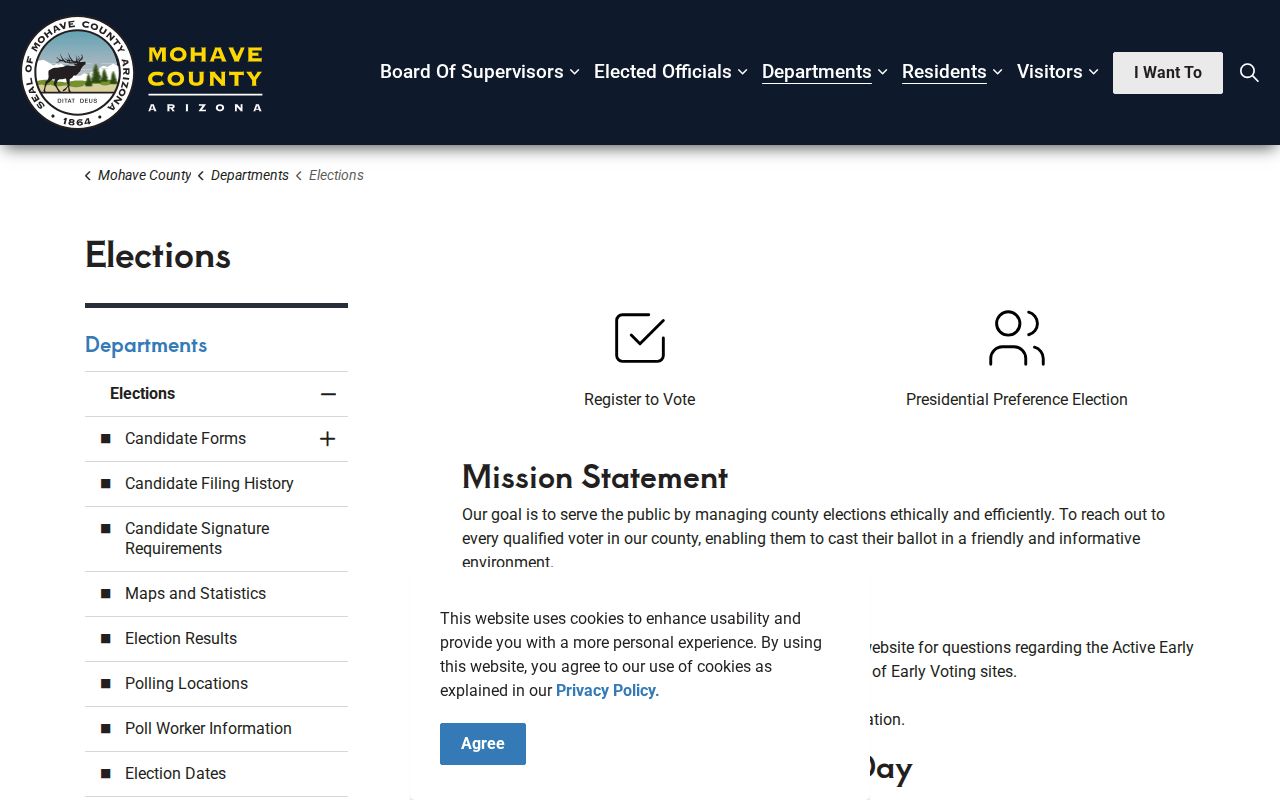1280x800 pixels.
Task: Click Presidential Preference Election label
Action: (x=1017, y=400)
